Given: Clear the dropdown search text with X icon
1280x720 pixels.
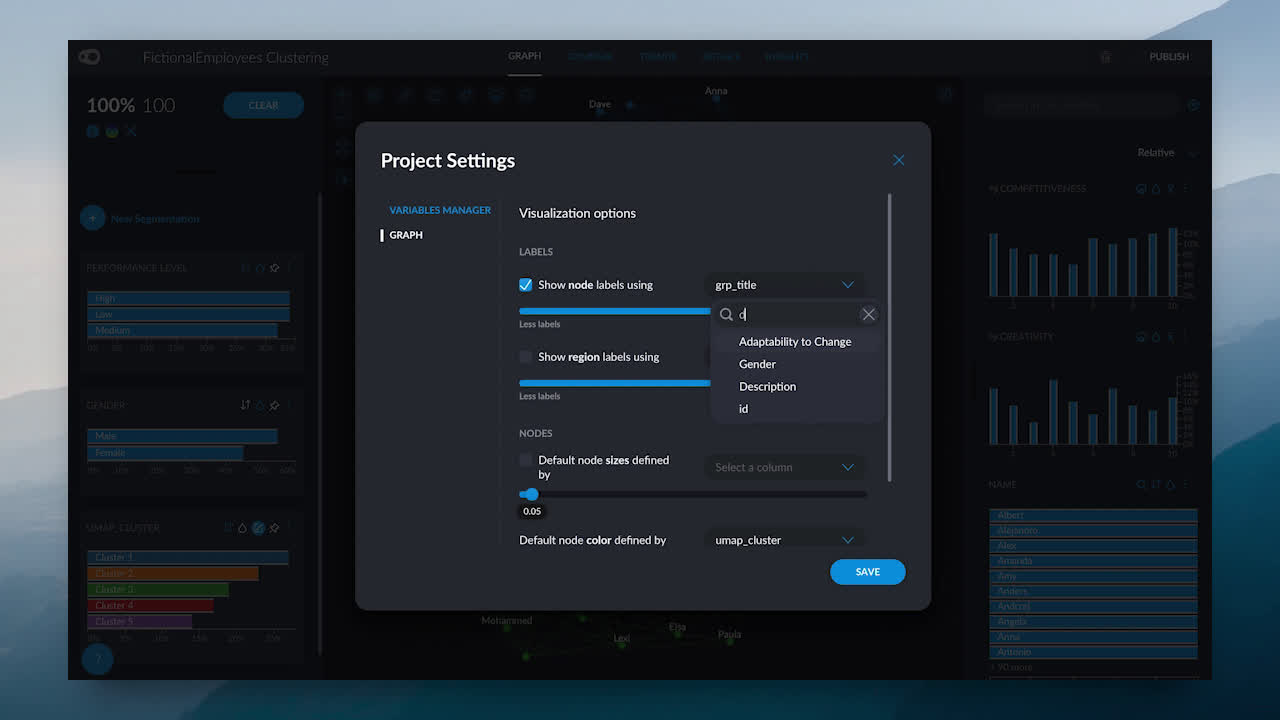Looking at the screenshot, I should 868,314.
